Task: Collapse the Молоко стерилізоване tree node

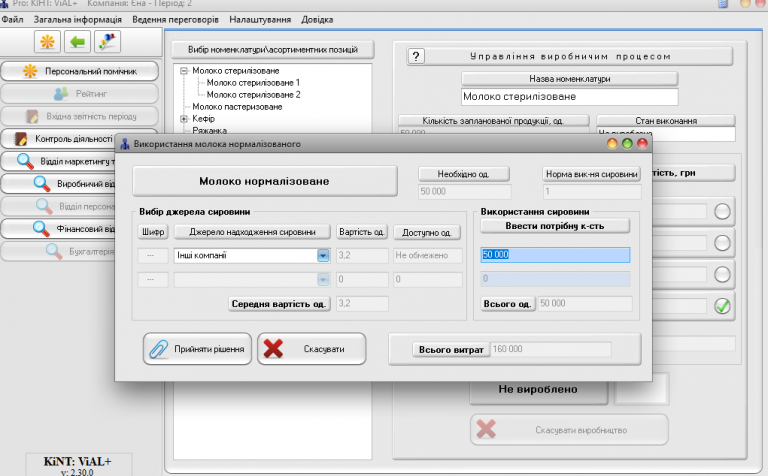Action: 184,71
